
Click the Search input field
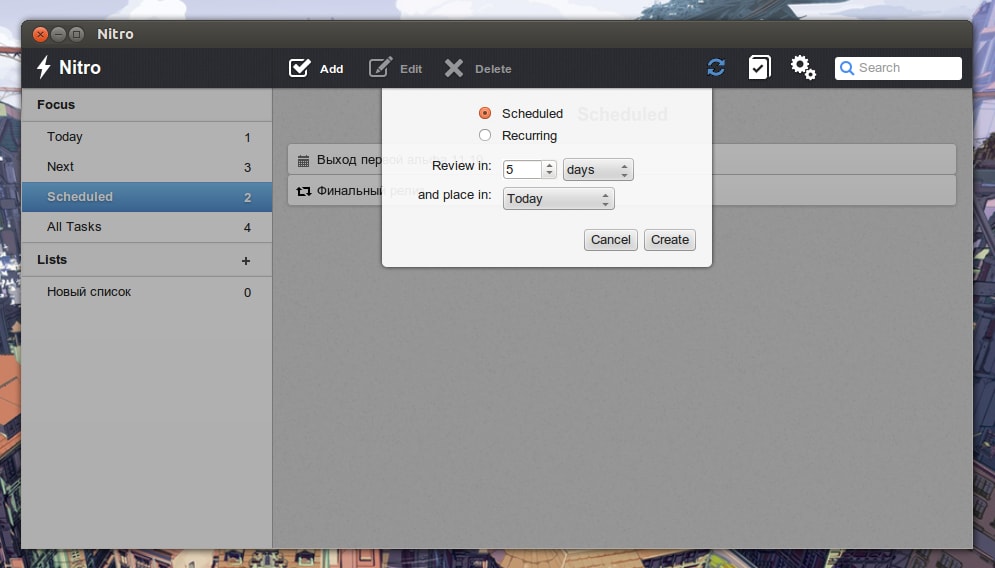pyautogui.click(x=898, y=68)
